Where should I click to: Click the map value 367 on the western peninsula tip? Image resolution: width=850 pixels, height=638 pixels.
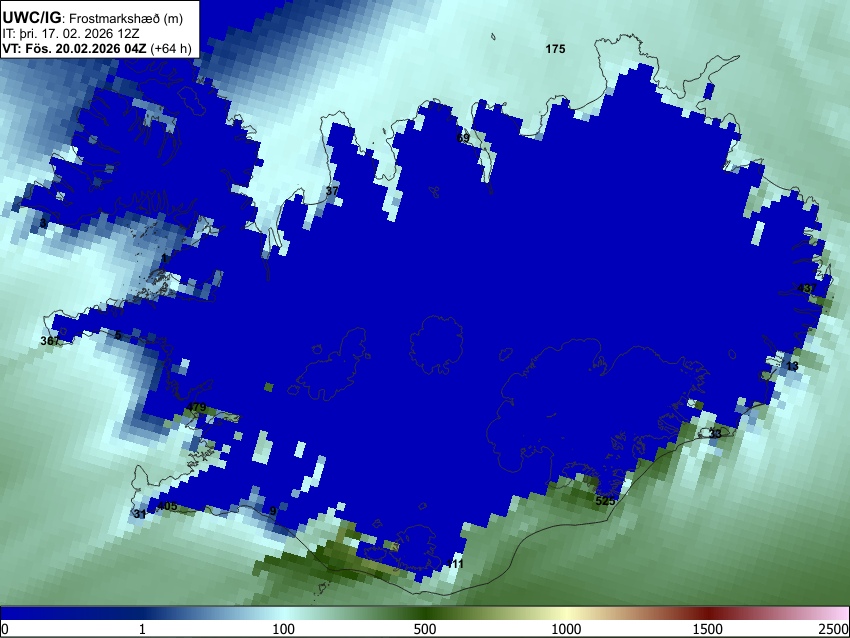pyautogui.click(x=50, y=341)
